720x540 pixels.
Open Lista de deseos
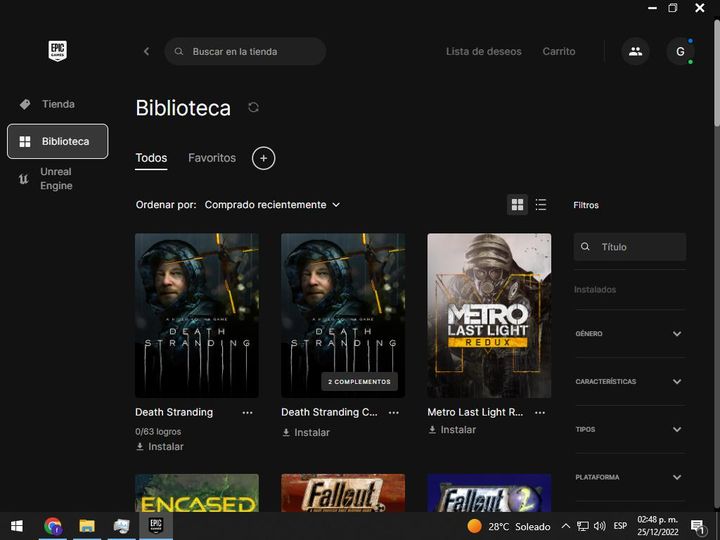click(484, 51)
